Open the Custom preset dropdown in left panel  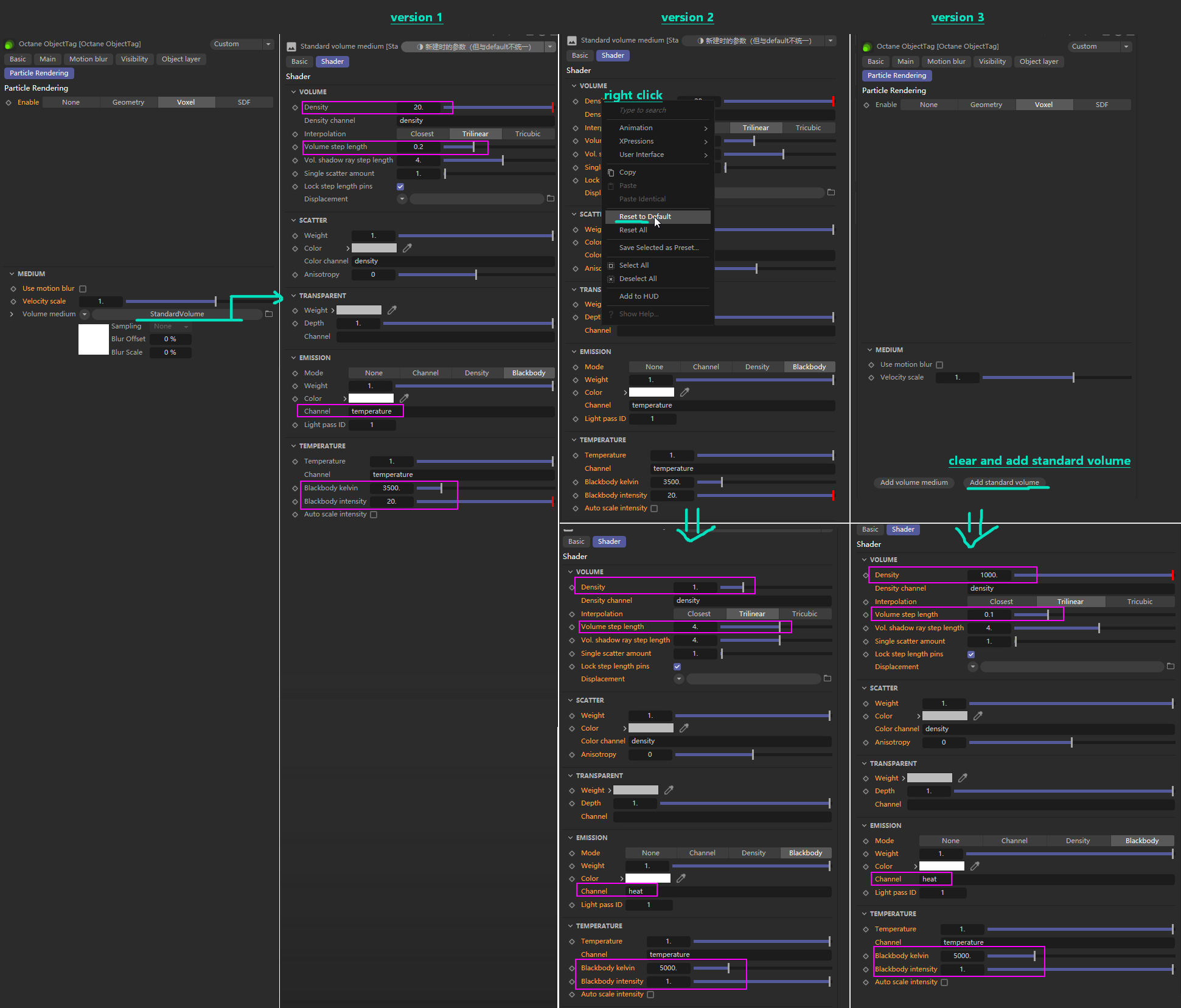click(243, 44)
